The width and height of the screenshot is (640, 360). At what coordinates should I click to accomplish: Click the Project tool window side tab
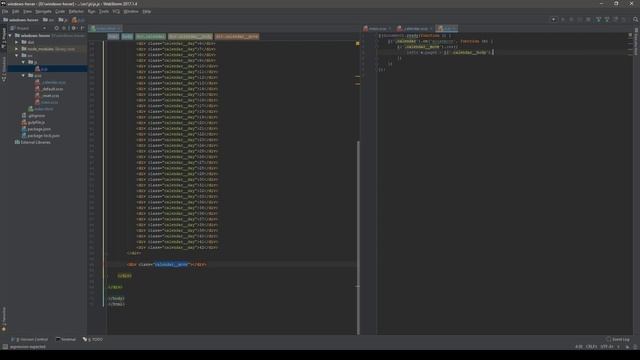coord(4,38)
